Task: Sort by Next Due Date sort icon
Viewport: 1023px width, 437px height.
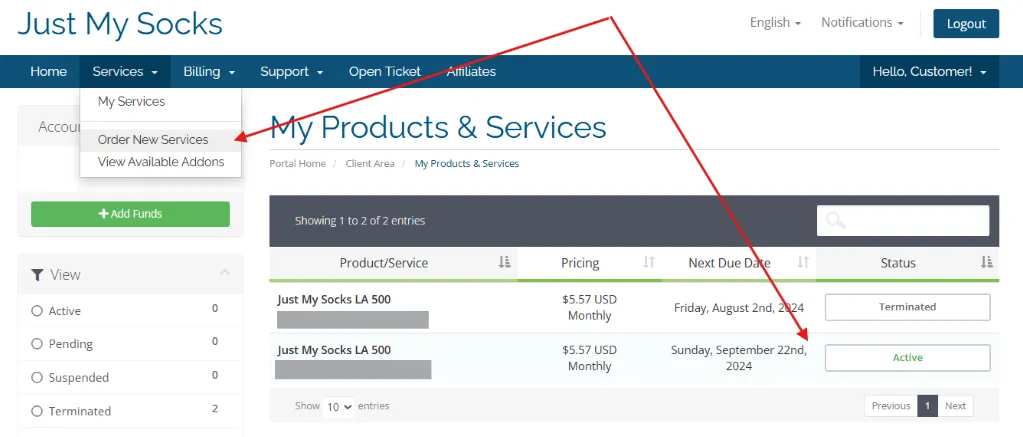Action: 803,262
